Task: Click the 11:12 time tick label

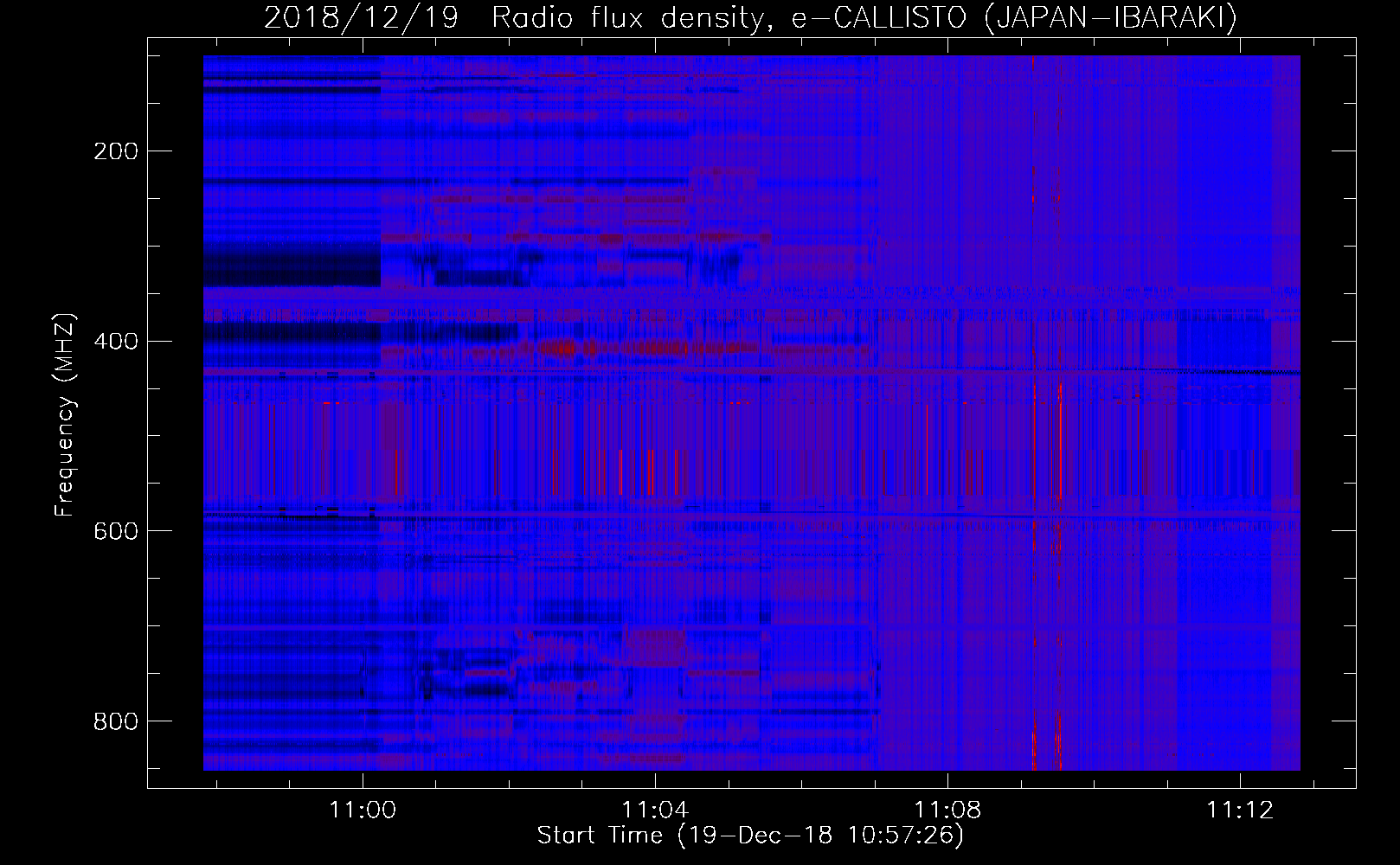Action: 1240,810
